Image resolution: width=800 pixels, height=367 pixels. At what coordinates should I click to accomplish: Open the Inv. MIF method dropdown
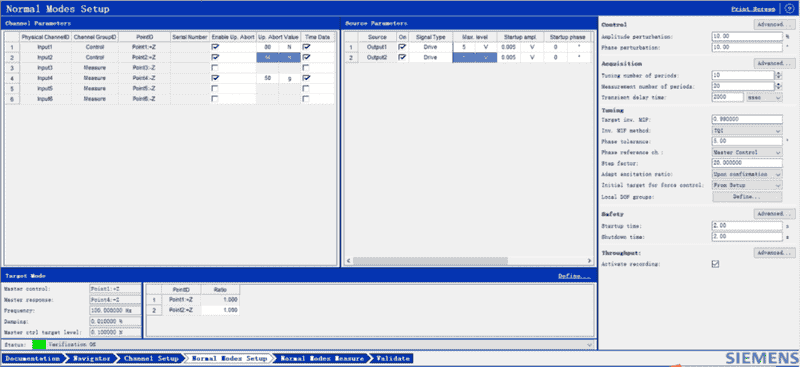click(778, 131)
